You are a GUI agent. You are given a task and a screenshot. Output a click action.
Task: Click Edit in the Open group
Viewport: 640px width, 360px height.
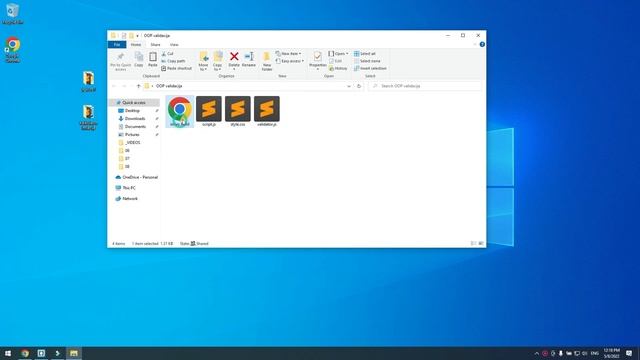[336, 61]
